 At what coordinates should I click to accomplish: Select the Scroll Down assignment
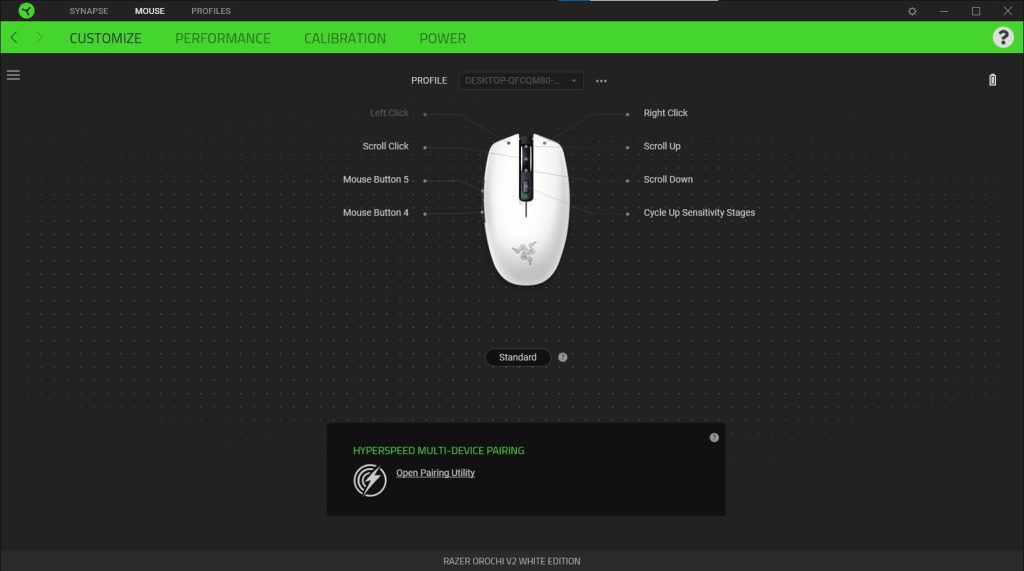(x=668, y=180)
